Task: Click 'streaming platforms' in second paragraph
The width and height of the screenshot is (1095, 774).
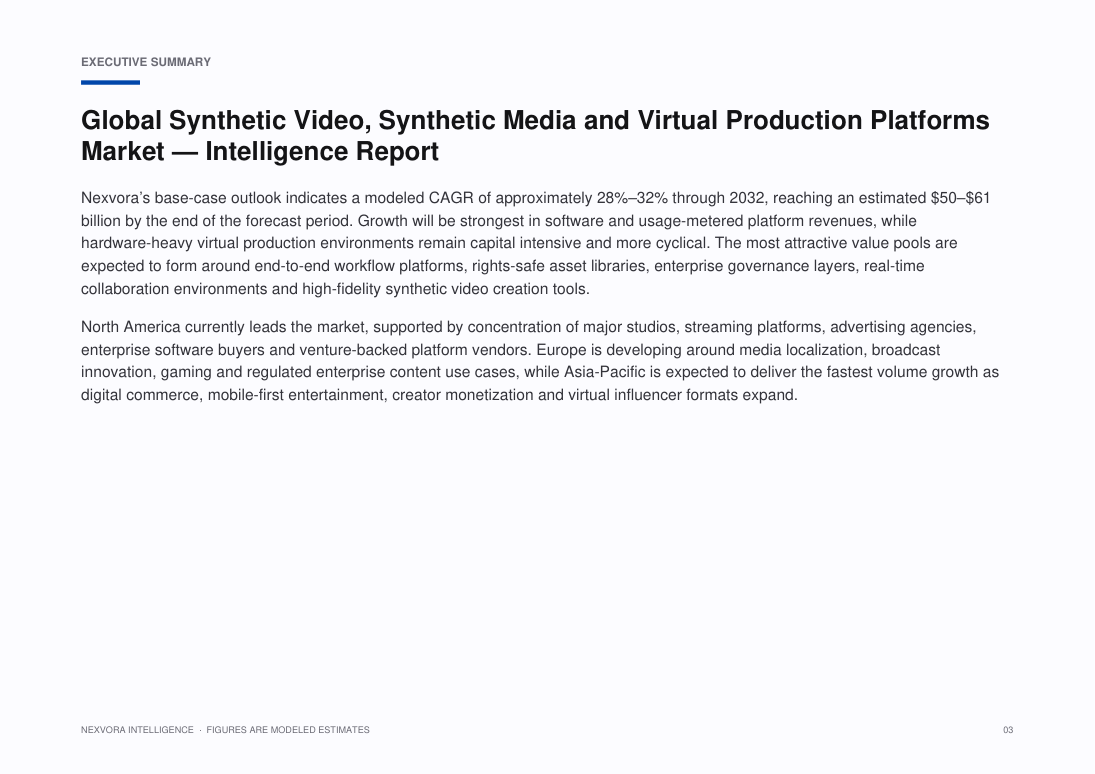Action: click(753, 327)
